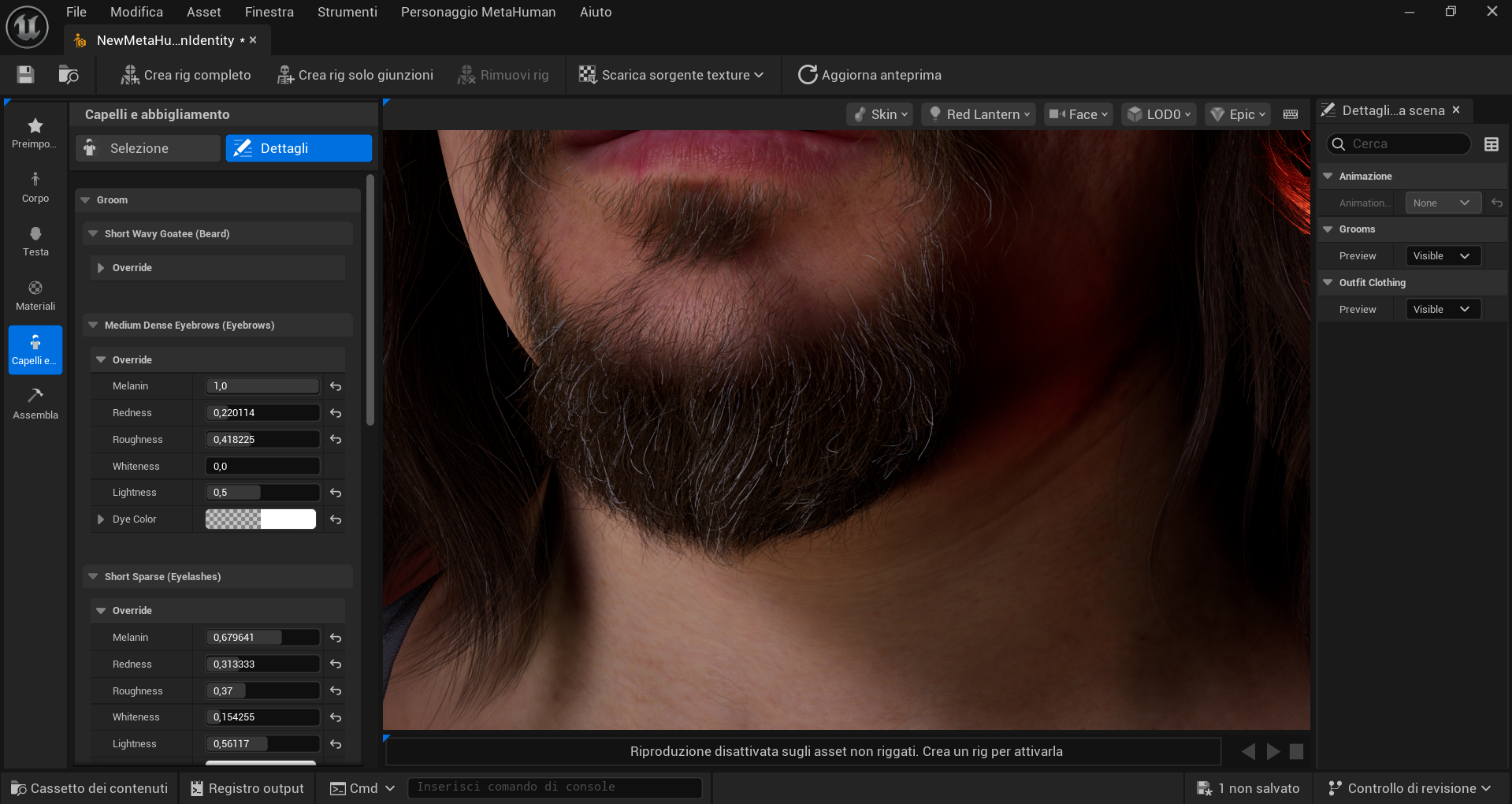Click Crea rig completo button

[186, 75]
